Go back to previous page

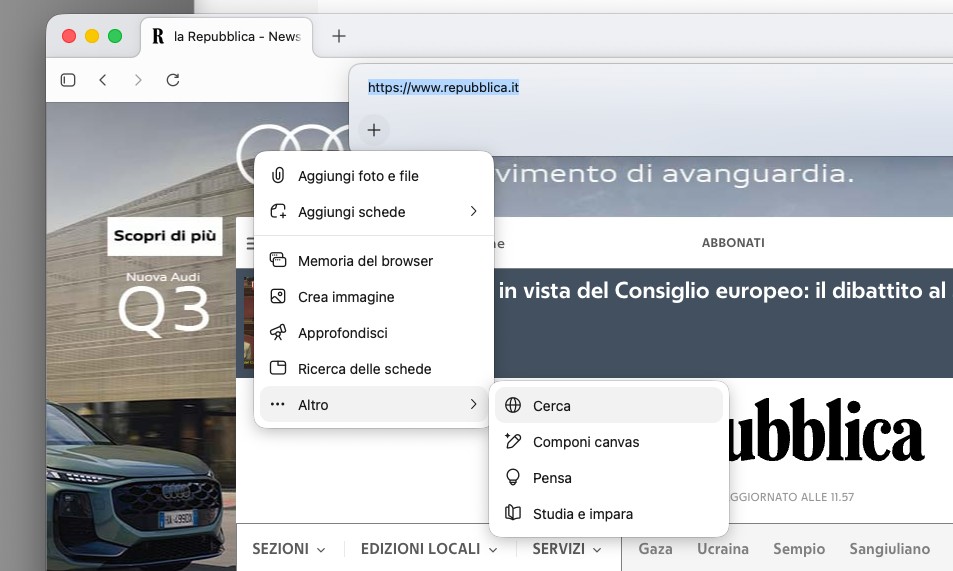coord(103,80)
